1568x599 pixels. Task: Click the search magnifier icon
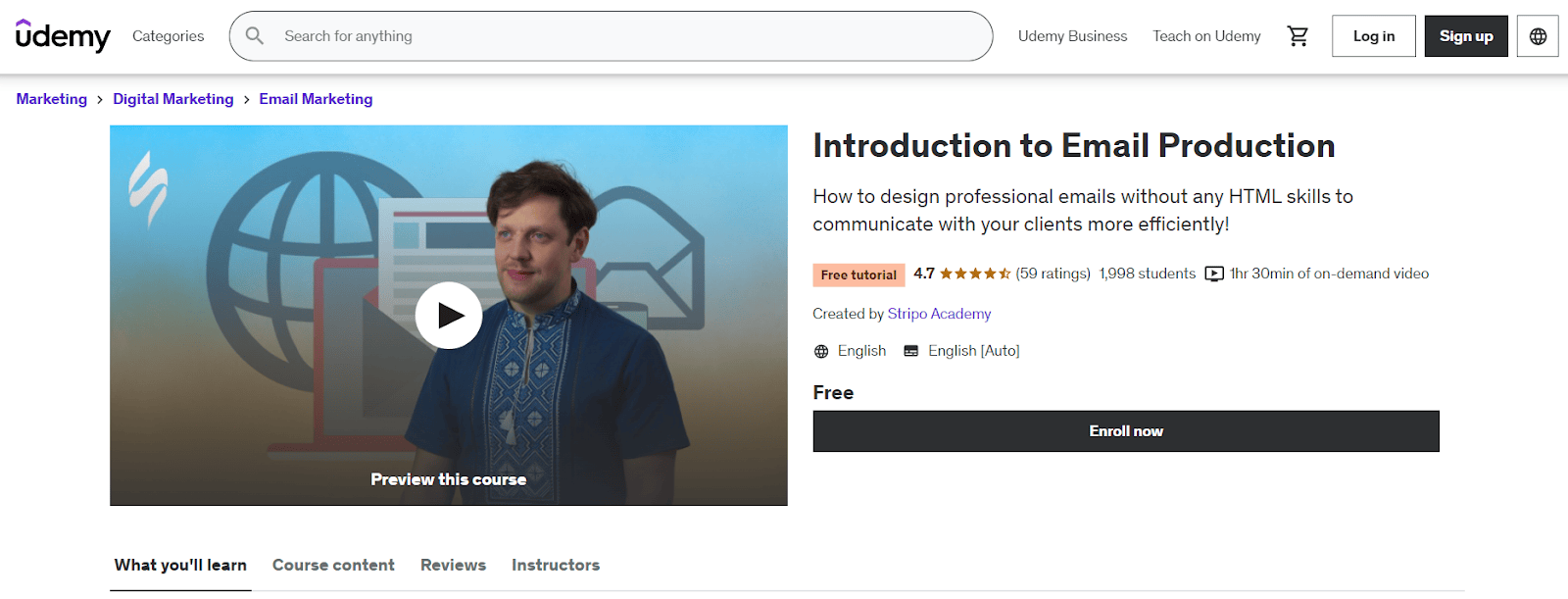click(254, 35)
